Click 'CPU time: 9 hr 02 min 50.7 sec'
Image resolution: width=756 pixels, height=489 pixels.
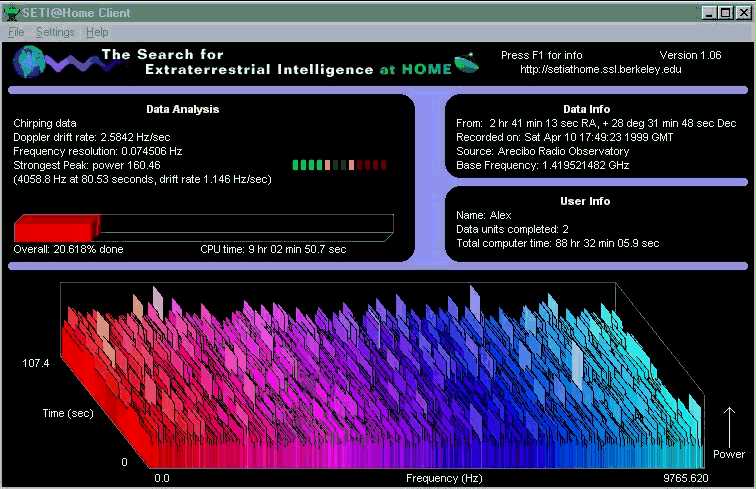273,249
